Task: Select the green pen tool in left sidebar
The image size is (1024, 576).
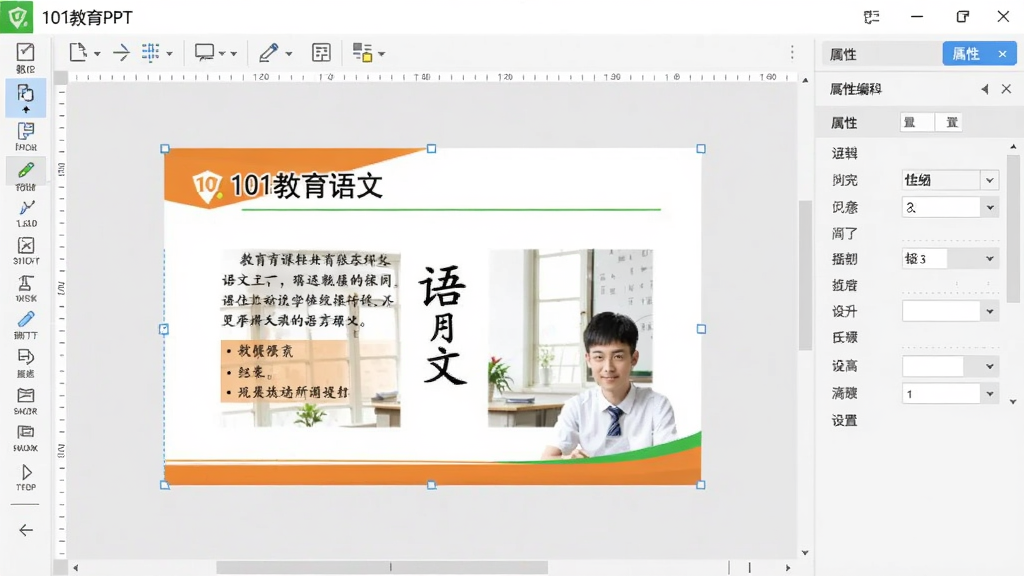Action: [x=25, y=170]
